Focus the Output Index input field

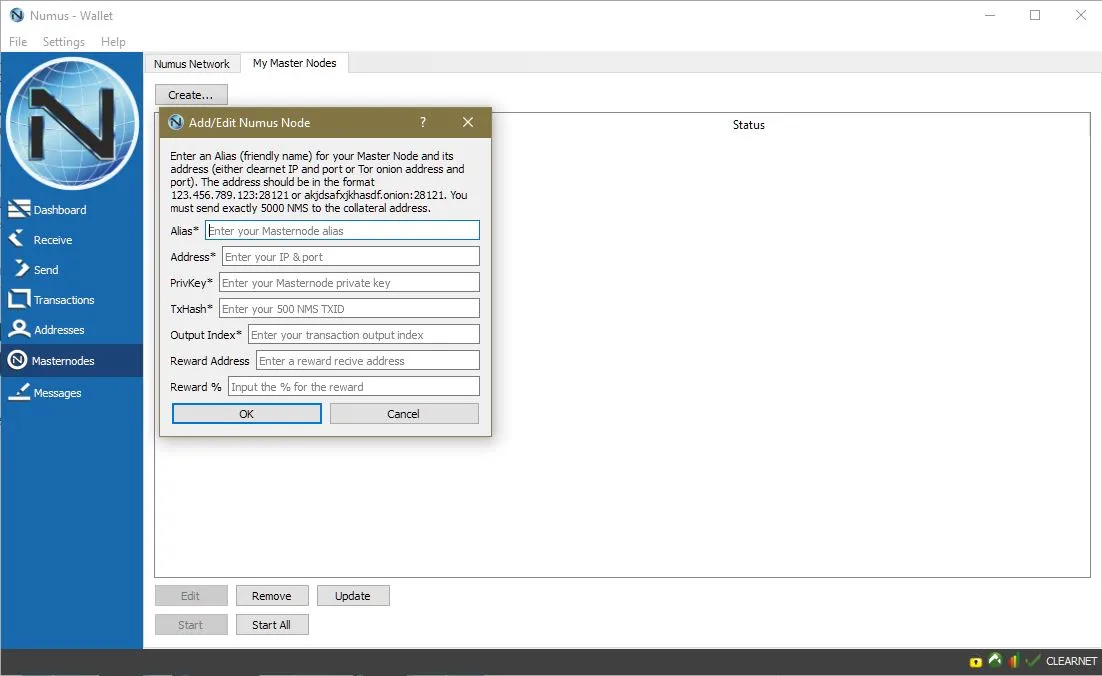[364, 334]
